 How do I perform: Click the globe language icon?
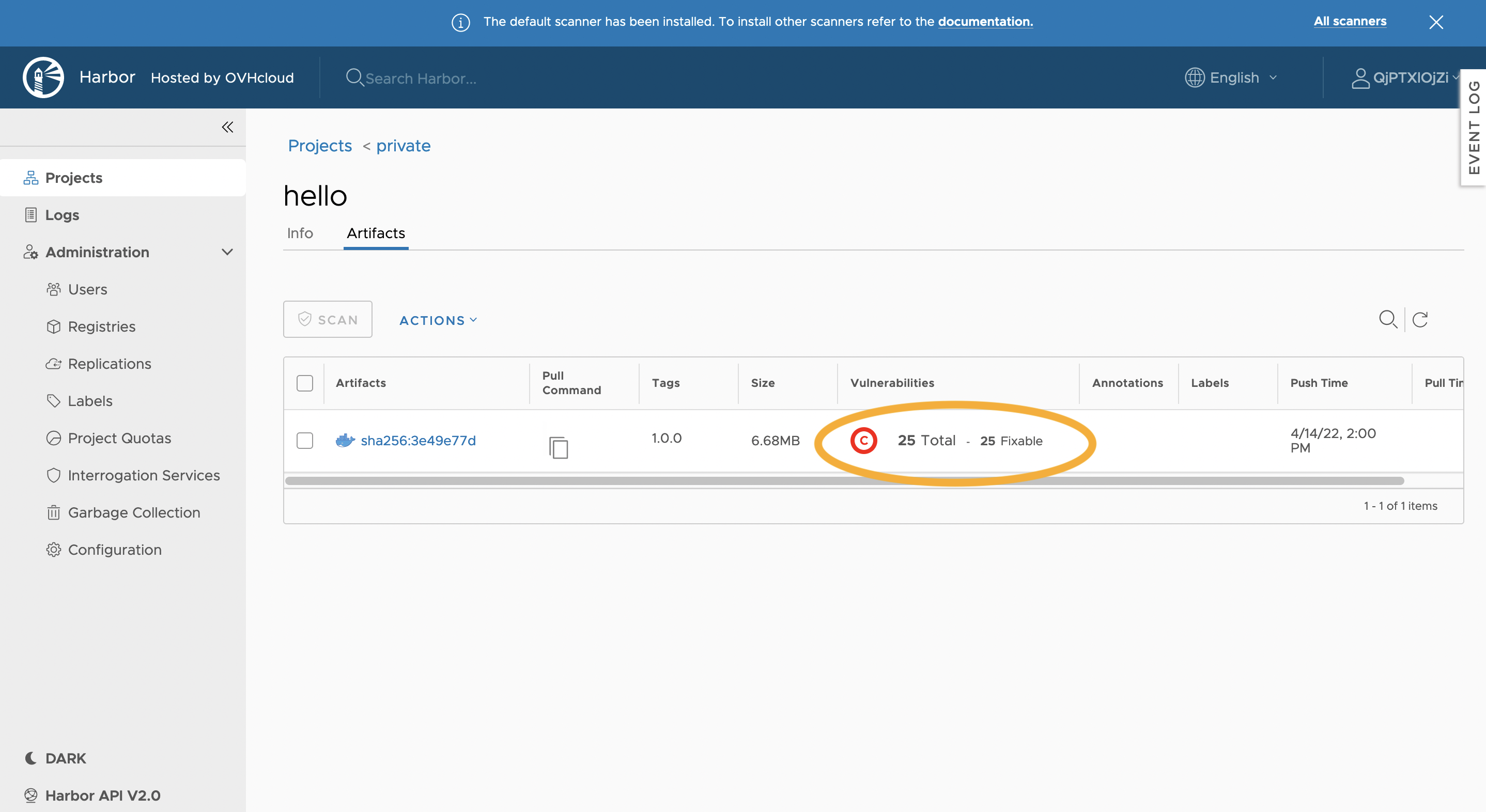[1194, 77]
